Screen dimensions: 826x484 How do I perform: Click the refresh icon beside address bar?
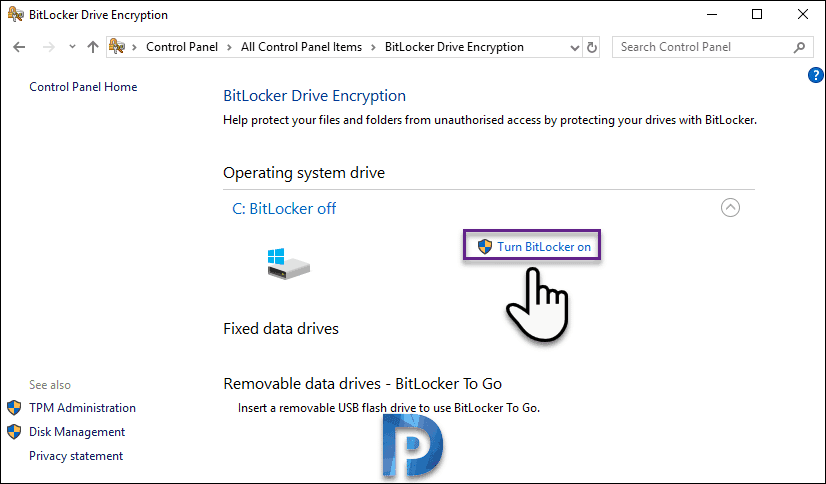[592, 47]
